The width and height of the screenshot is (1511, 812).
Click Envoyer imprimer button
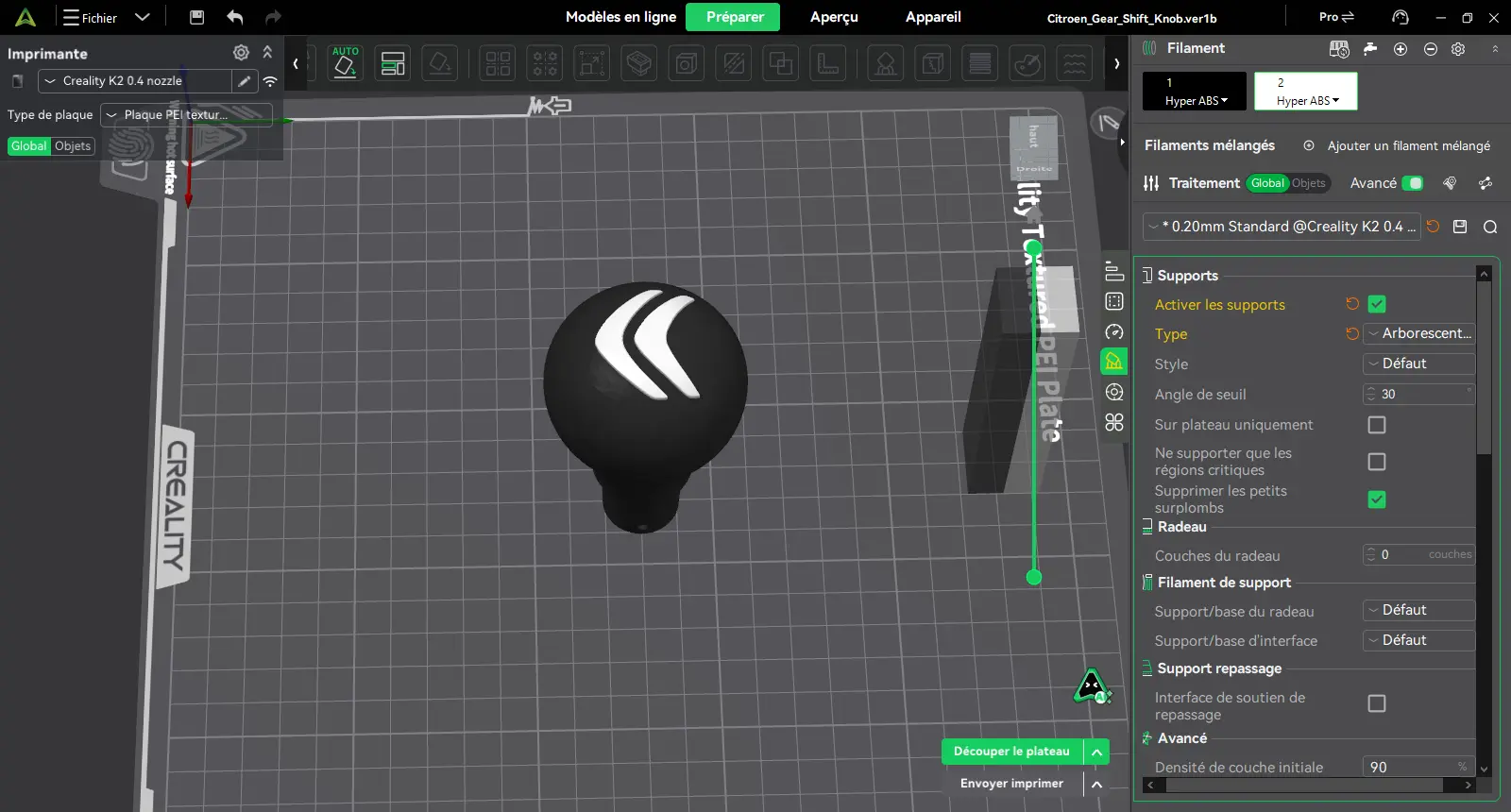[1011, 784]
